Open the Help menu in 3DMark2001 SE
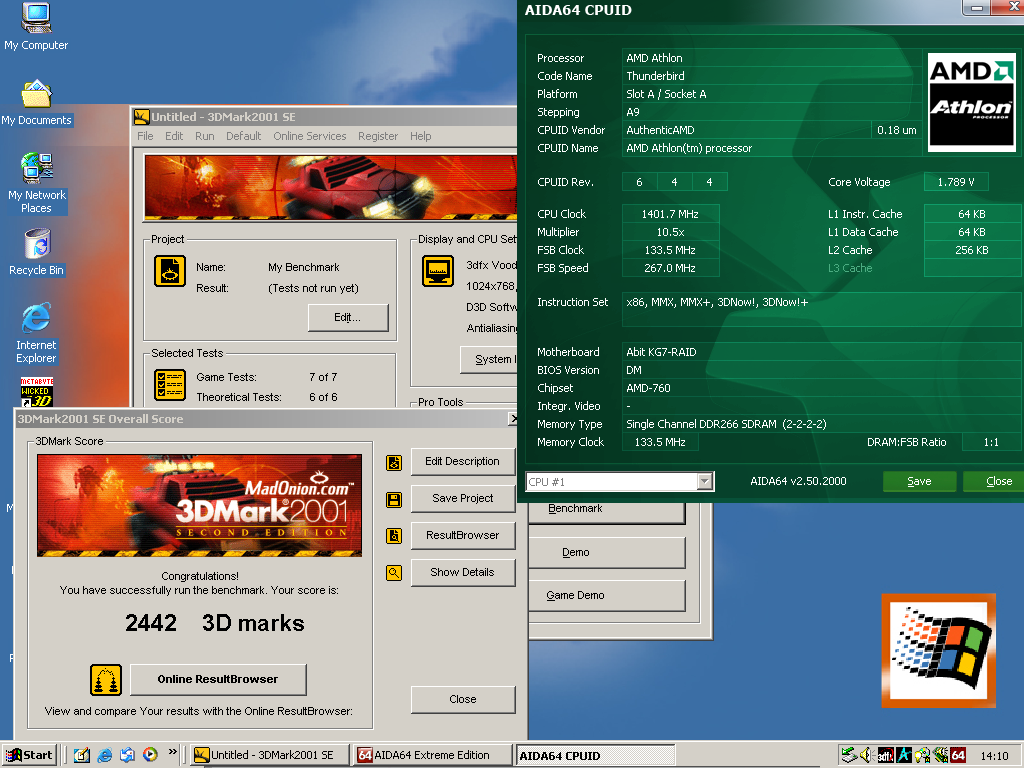The image size is (1024, 768). pos(421,136)
